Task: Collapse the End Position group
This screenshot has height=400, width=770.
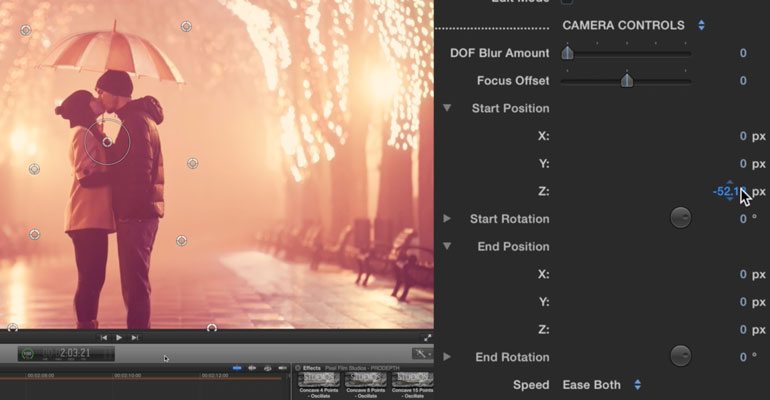Action: point(447,246)
